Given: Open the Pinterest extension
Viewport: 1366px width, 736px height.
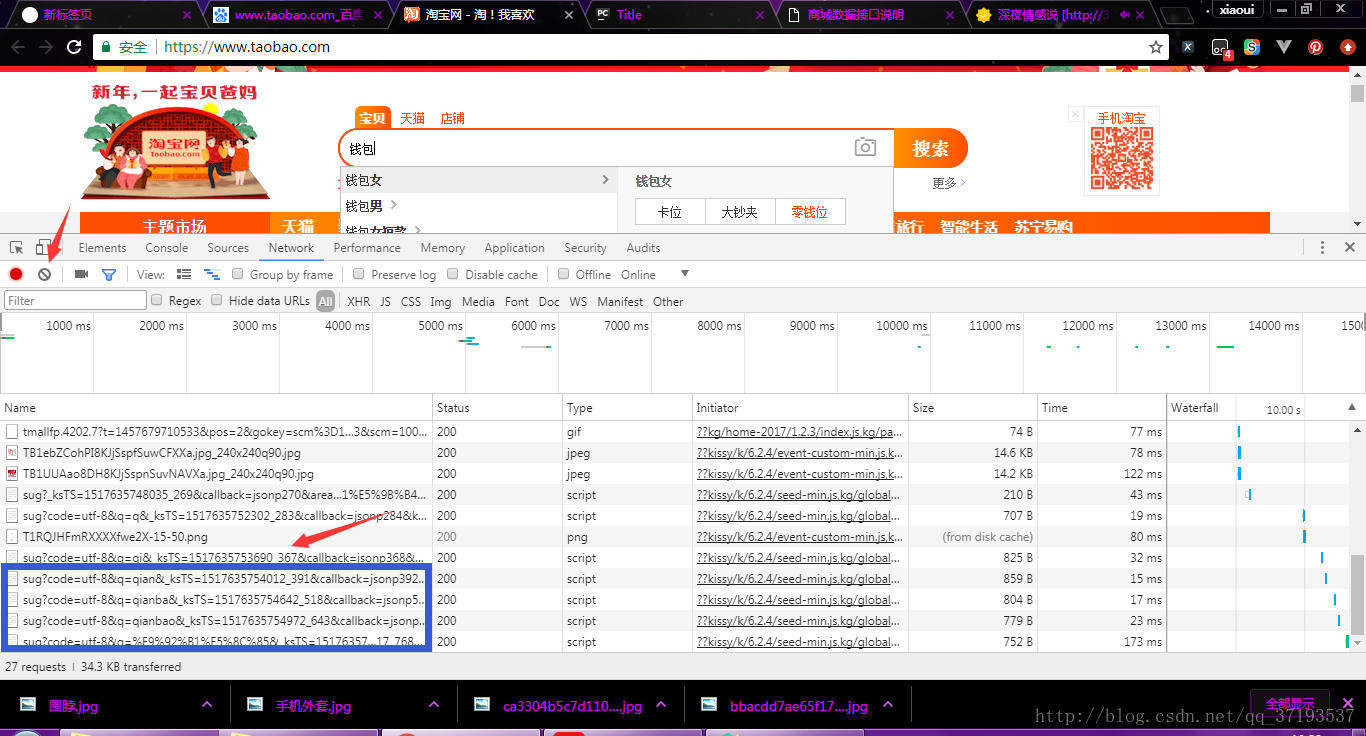Looking at the screenshot, I should pyautogui.click(x=1316, y=47).
